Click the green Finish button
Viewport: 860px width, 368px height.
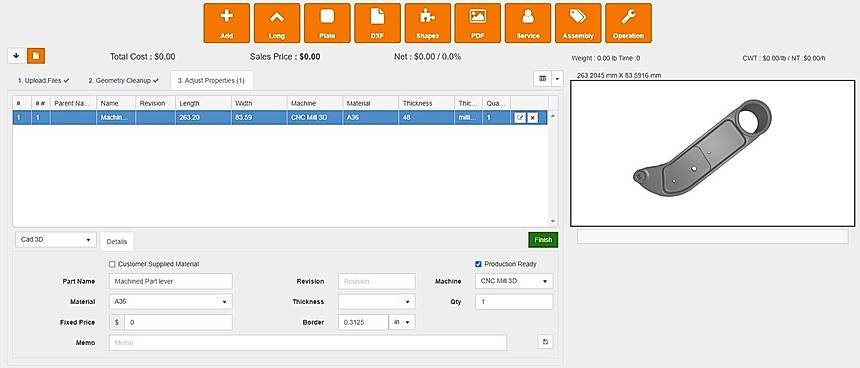[x=543, y=240]
